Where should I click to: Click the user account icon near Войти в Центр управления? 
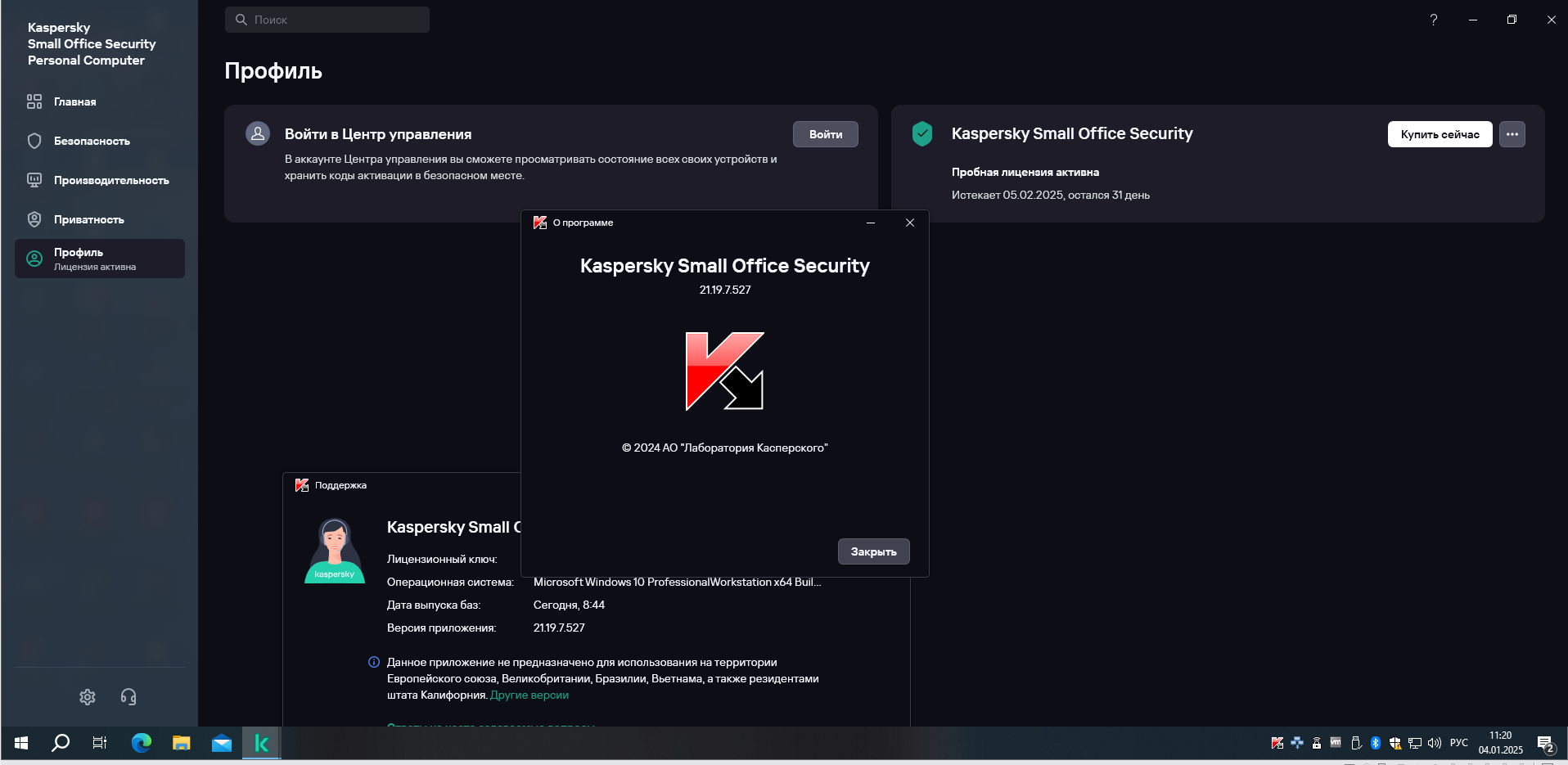click(258, 133)
